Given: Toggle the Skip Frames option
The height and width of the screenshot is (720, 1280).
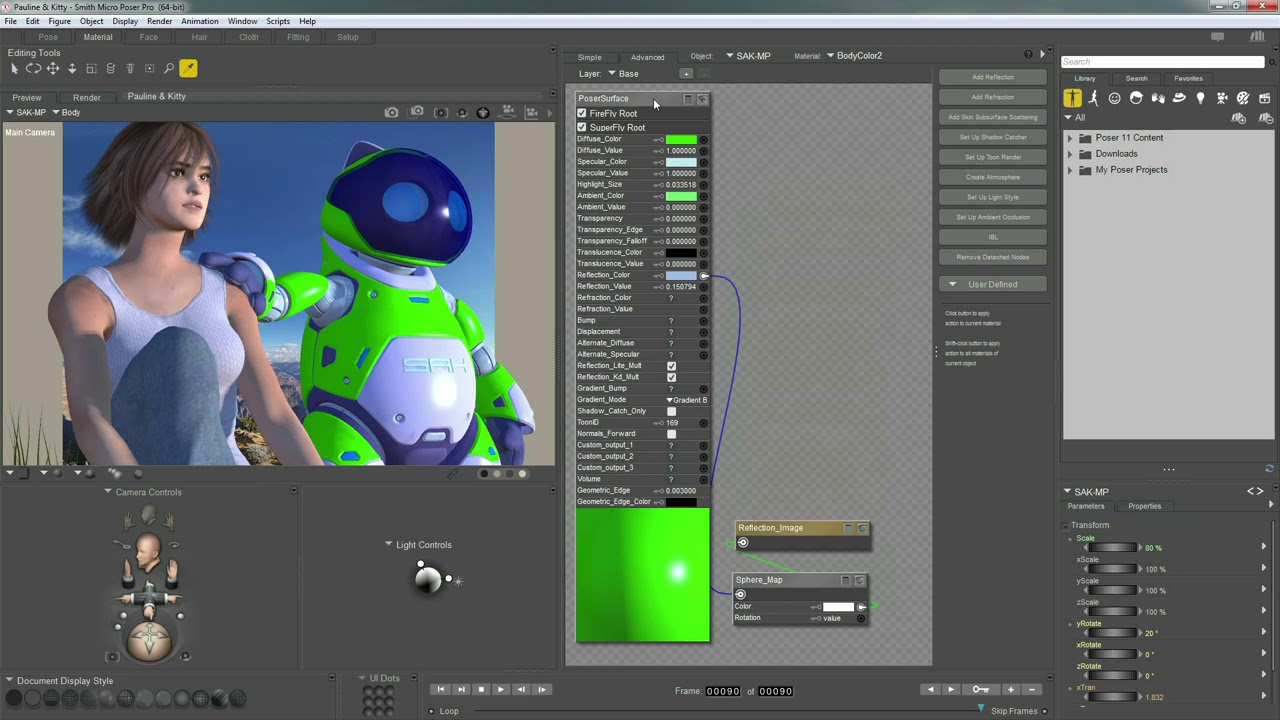Looking at the screenshot, I should coord(1044,711).
